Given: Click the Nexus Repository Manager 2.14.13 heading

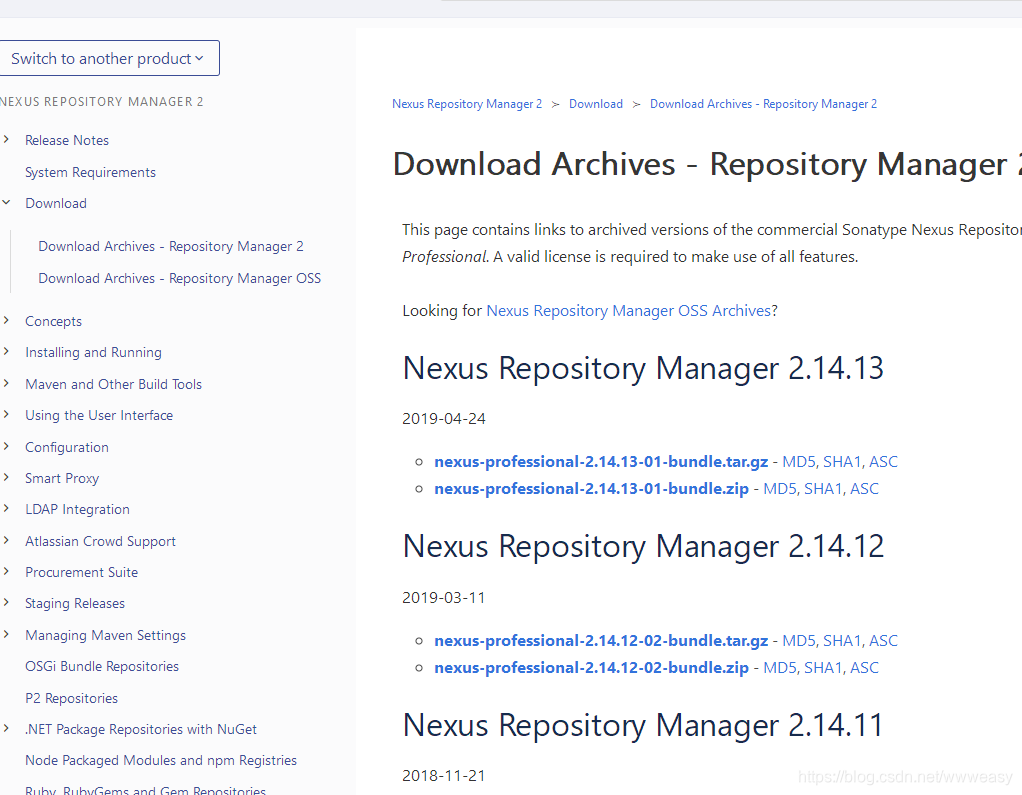Looking at the screenshot, I should coord(643,369).
